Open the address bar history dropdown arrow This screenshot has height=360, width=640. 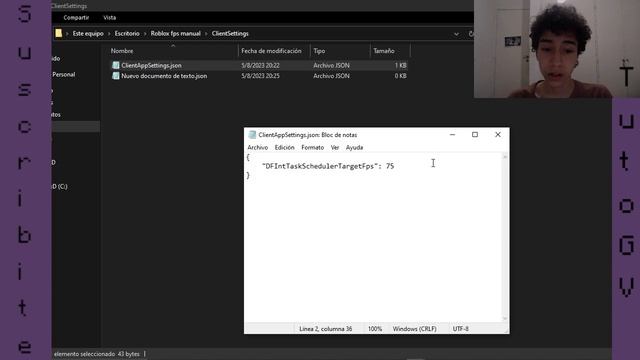pyautogui.click(x=456, y=34)
